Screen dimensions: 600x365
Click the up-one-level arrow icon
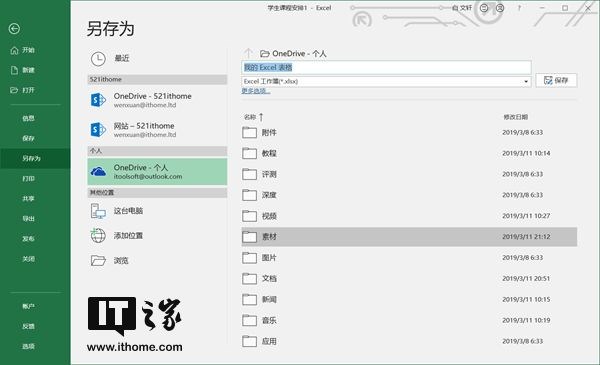point(248,53)
